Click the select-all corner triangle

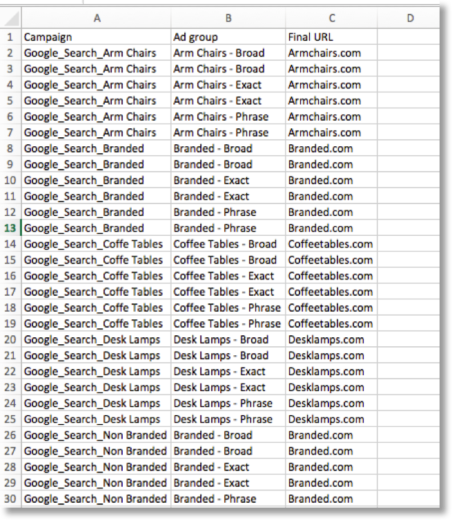click(12, 19)
